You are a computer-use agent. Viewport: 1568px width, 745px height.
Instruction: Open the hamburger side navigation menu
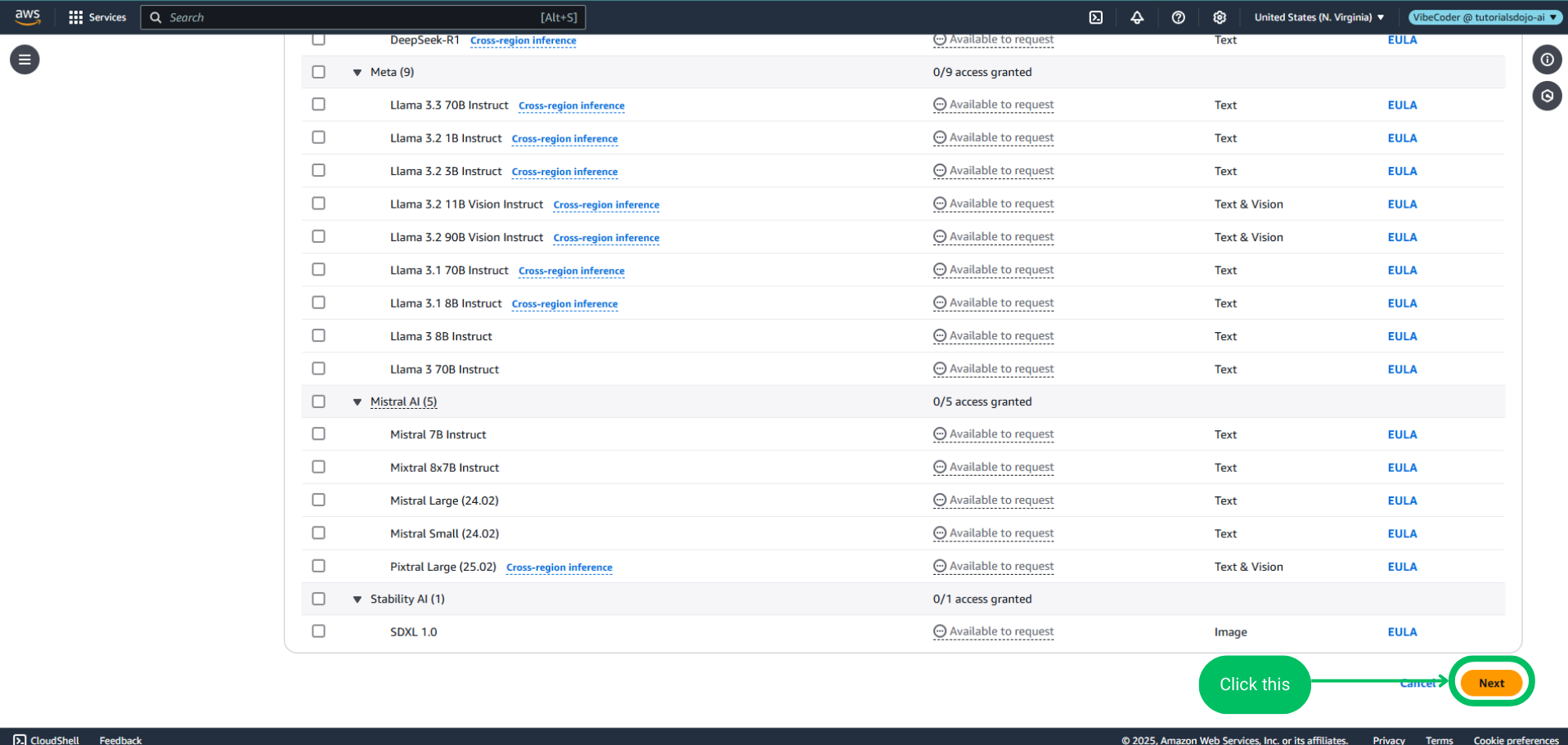coord(25,60)
